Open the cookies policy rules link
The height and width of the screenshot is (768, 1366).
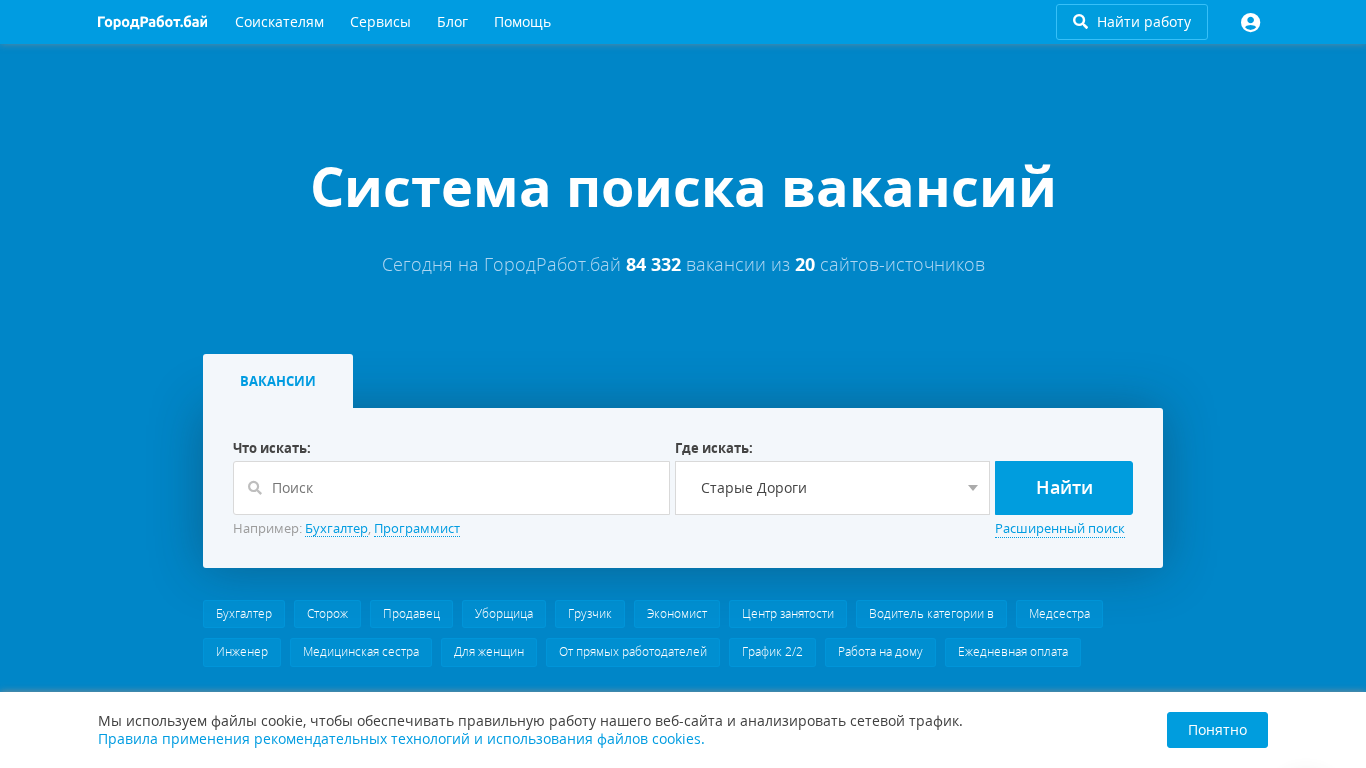(401, 740)
